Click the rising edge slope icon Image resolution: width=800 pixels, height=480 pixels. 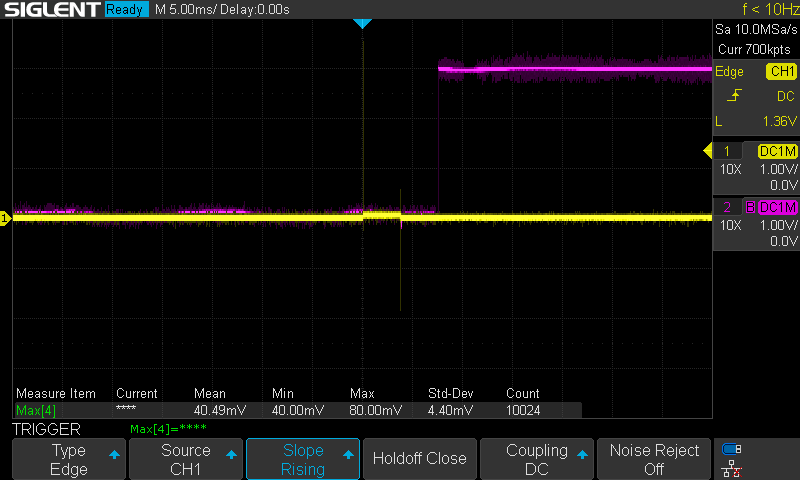(734, 95)
